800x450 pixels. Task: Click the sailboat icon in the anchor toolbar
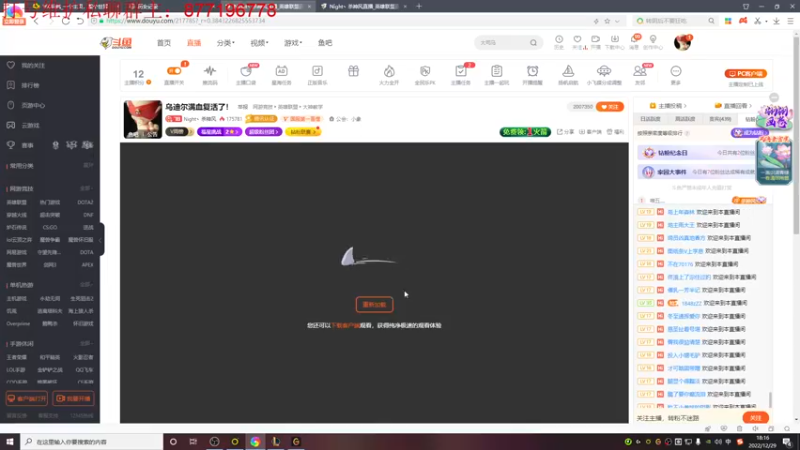(568, 71)
